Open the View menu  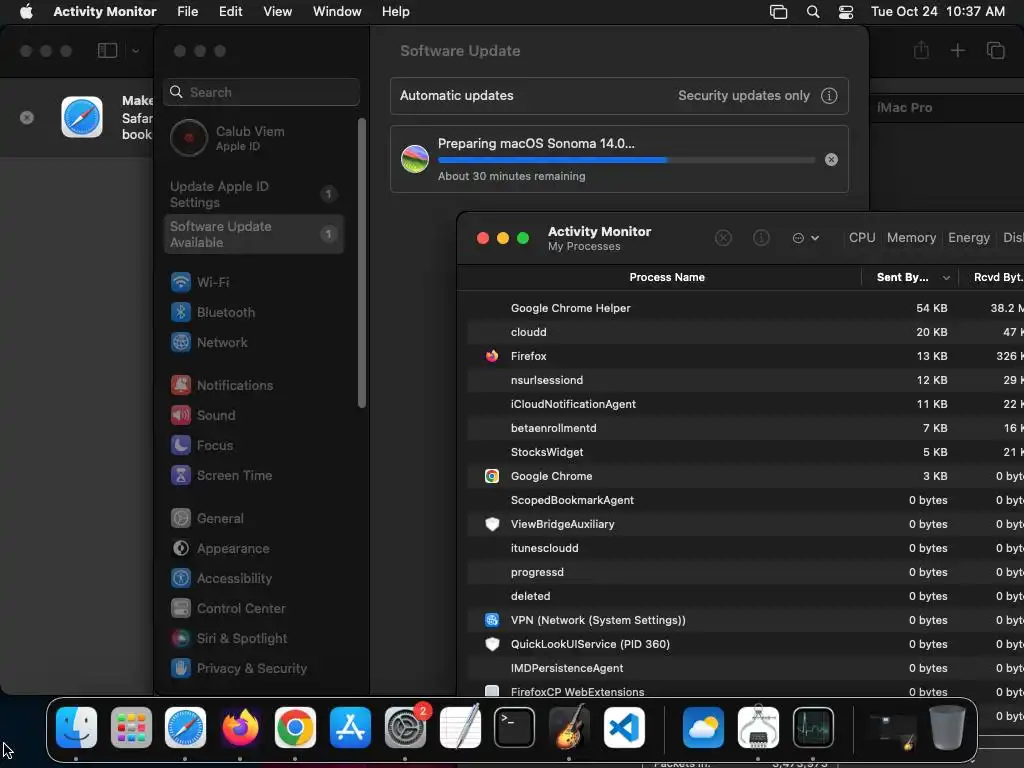(278, 12)
